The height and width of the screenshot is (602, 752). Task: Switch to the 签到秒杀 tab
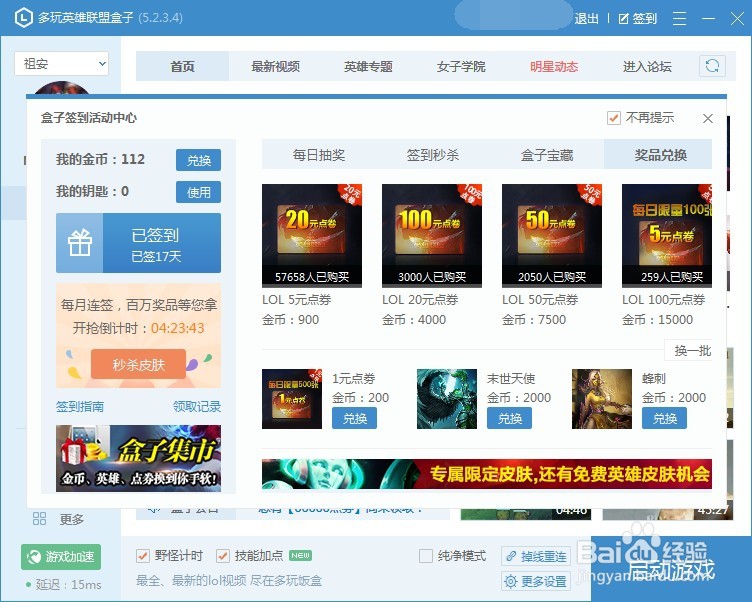[433, 154]
